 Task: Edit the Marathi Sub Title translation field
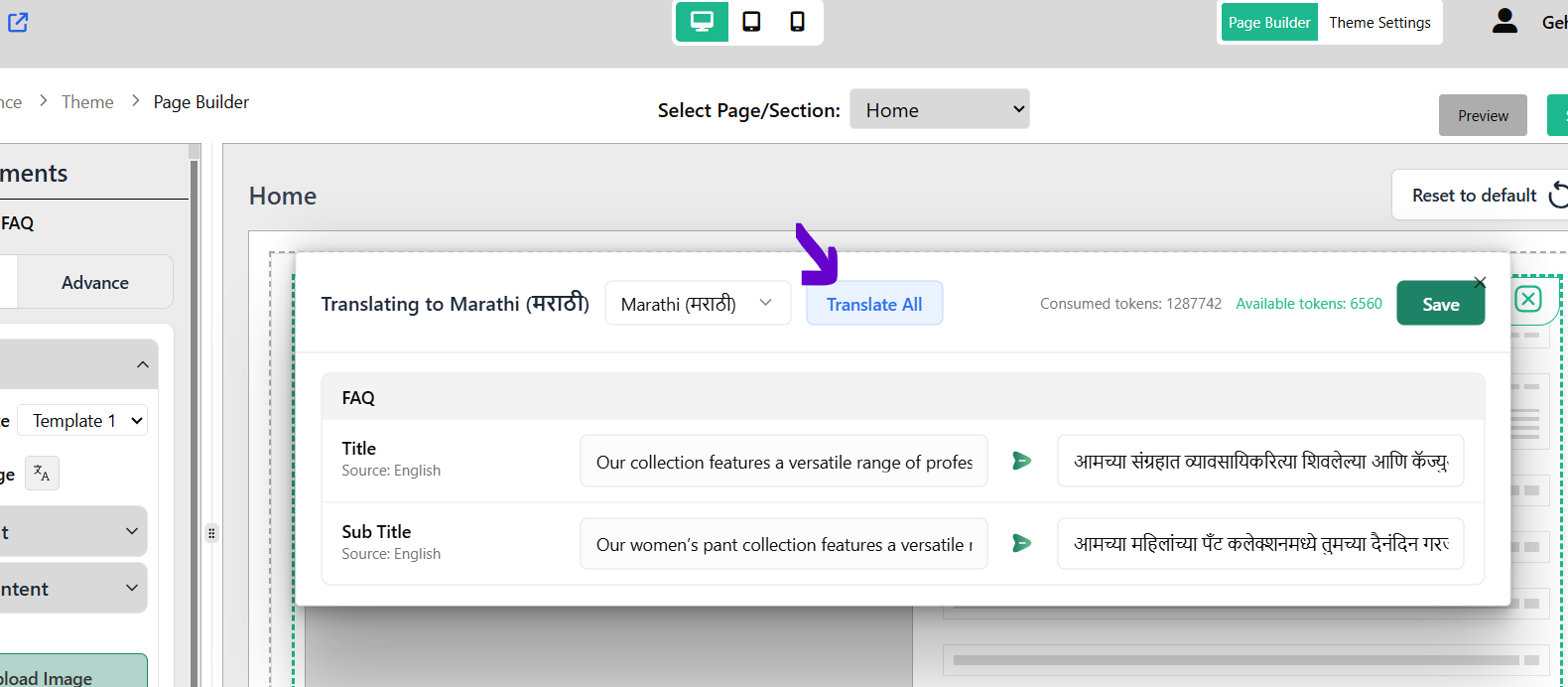[x=1260, y=544]
